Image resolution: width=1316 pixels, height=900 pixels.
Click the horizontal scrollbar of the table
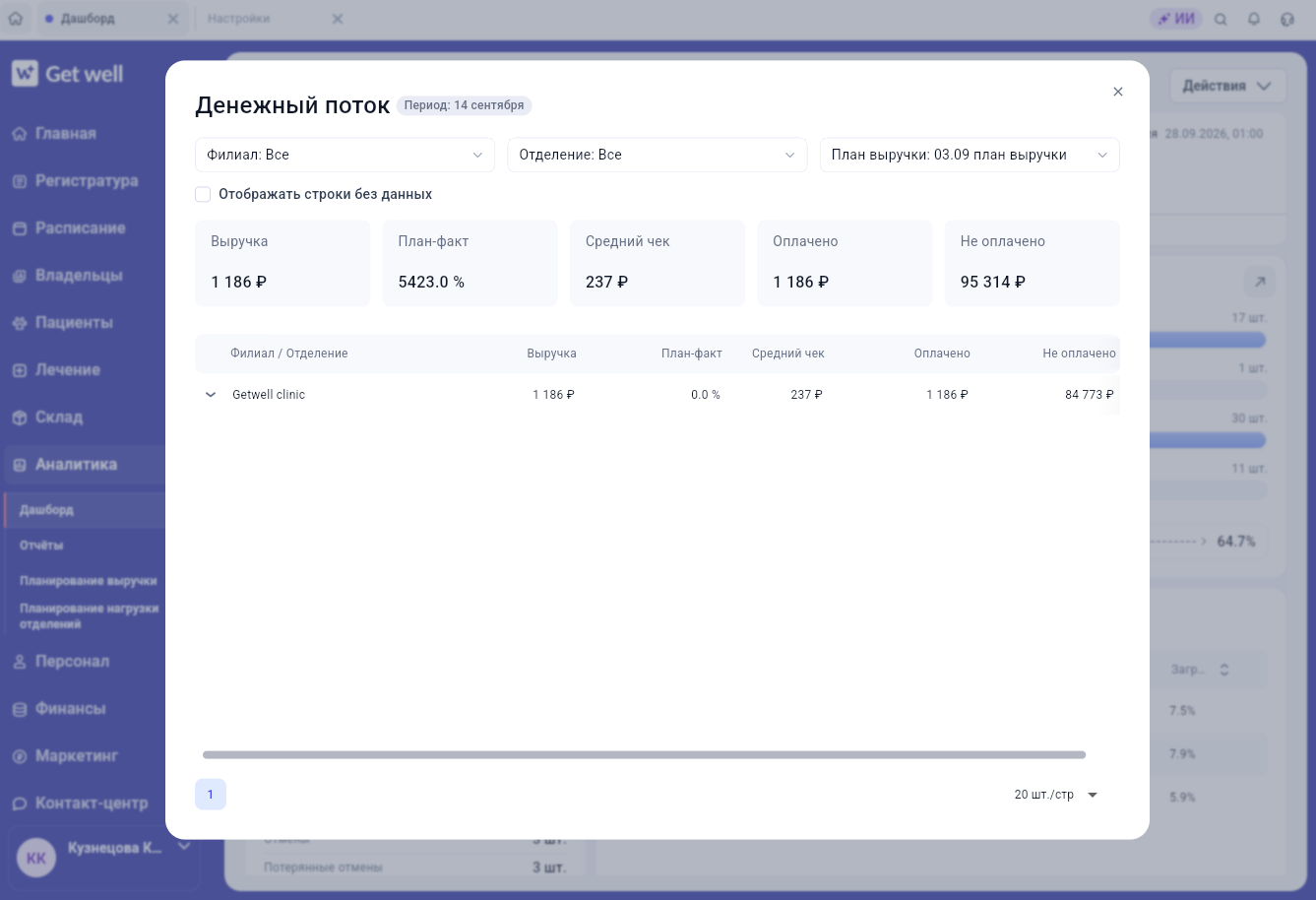point(644,755)
